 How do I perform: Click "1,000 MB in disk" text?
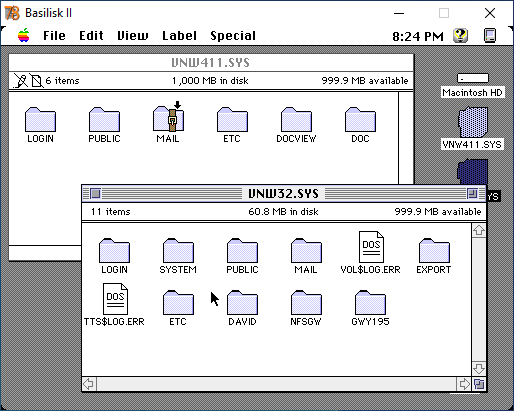pyautogui.click(x=210, y=81)
